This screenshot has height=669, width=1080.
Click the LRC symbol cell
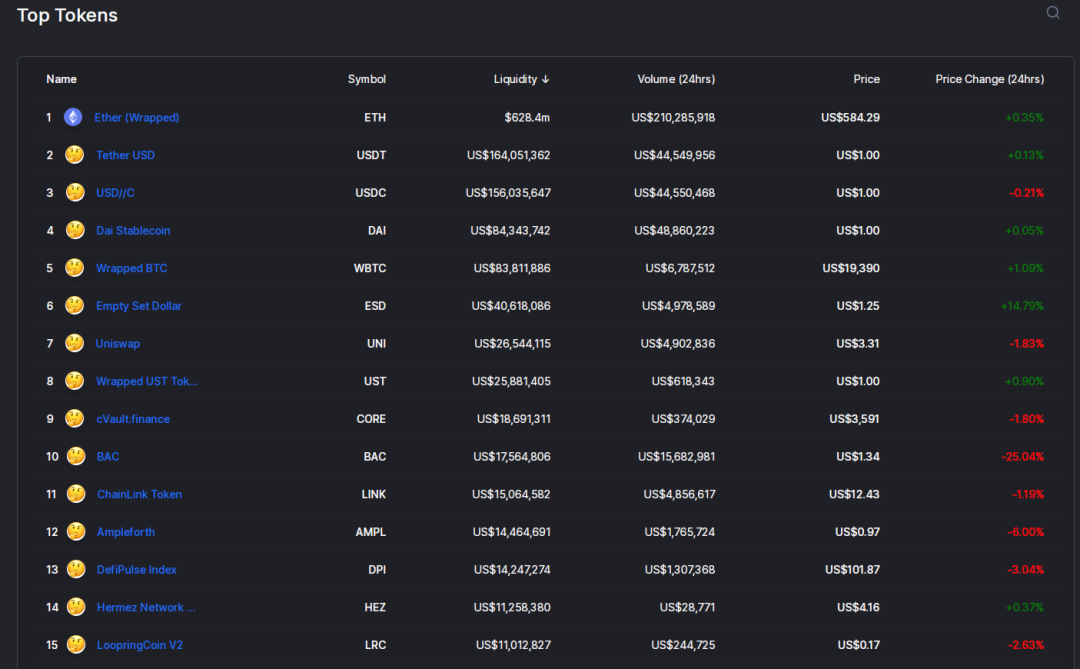[375, 645]
